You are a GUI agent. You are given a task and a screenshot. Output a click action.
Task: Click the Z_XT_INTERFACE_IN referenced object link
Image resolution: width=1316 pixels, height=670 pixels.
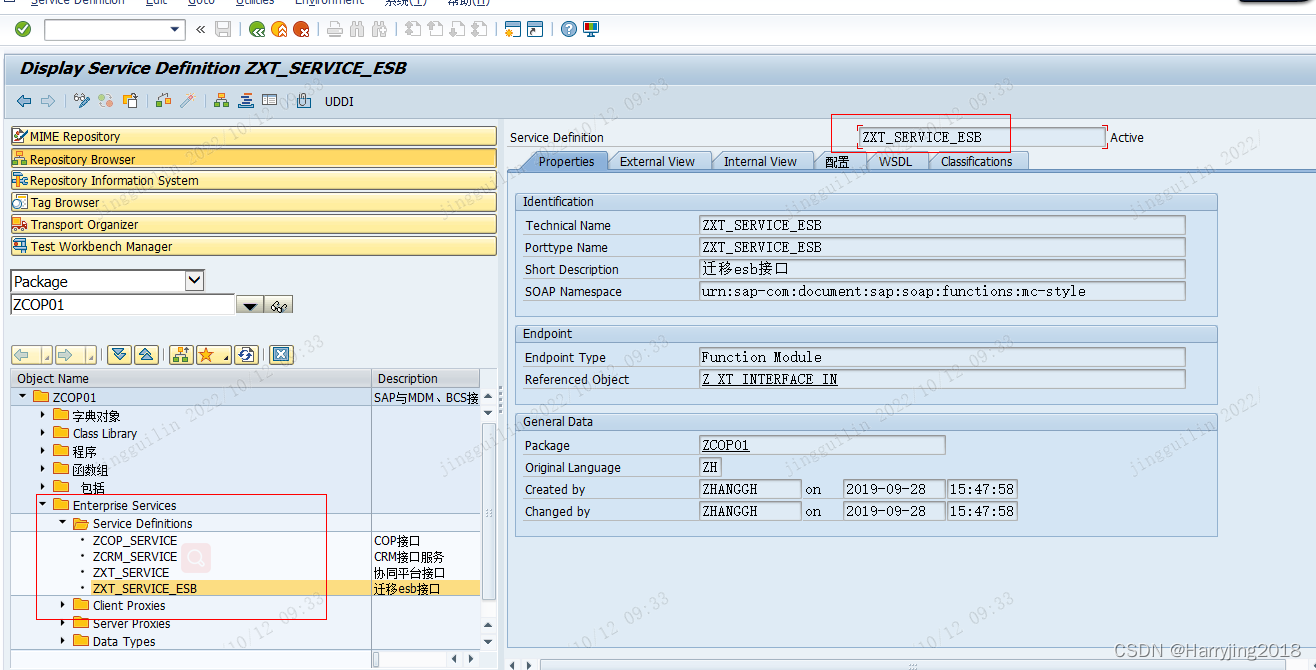point(769,379)
